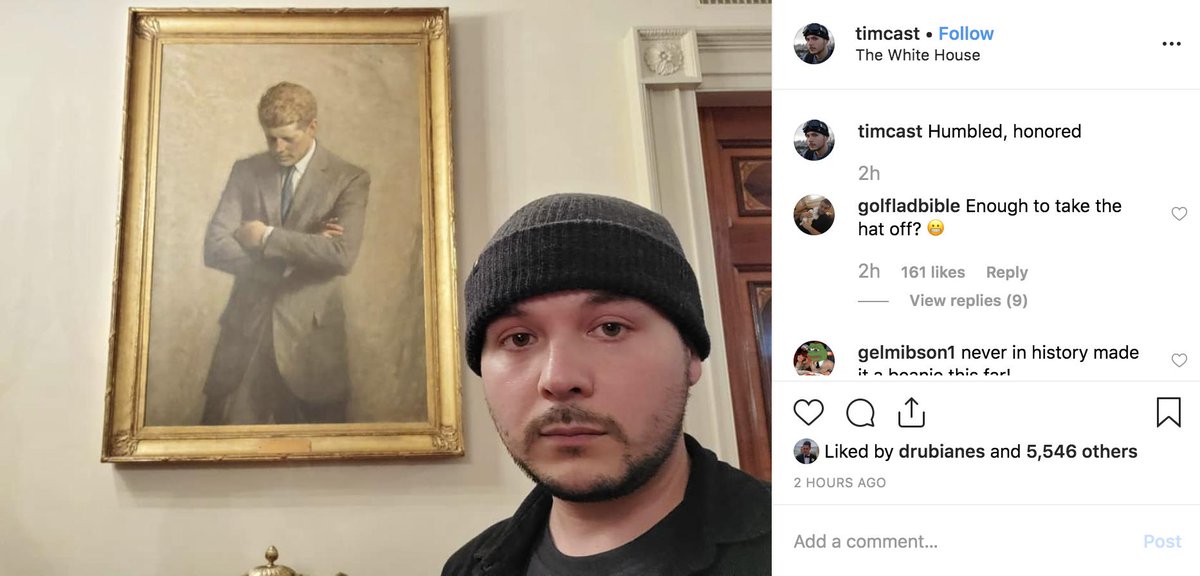Like gelmibson1's comment with small heart
Viewport: 1200px width, 576px height.
[x=1179, y=360]
